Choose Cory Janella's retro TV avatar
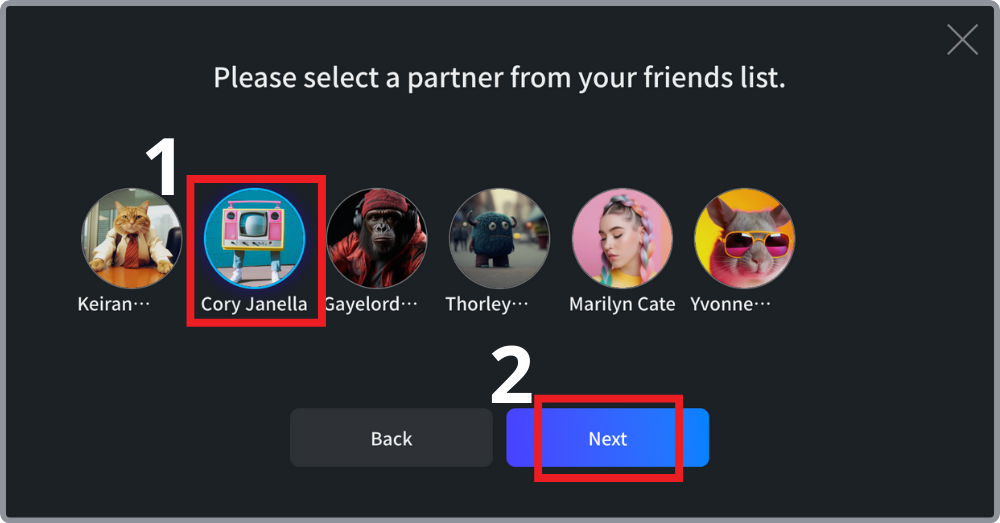The width and height of the screenshot is (1000, 523). pos(254,239)
